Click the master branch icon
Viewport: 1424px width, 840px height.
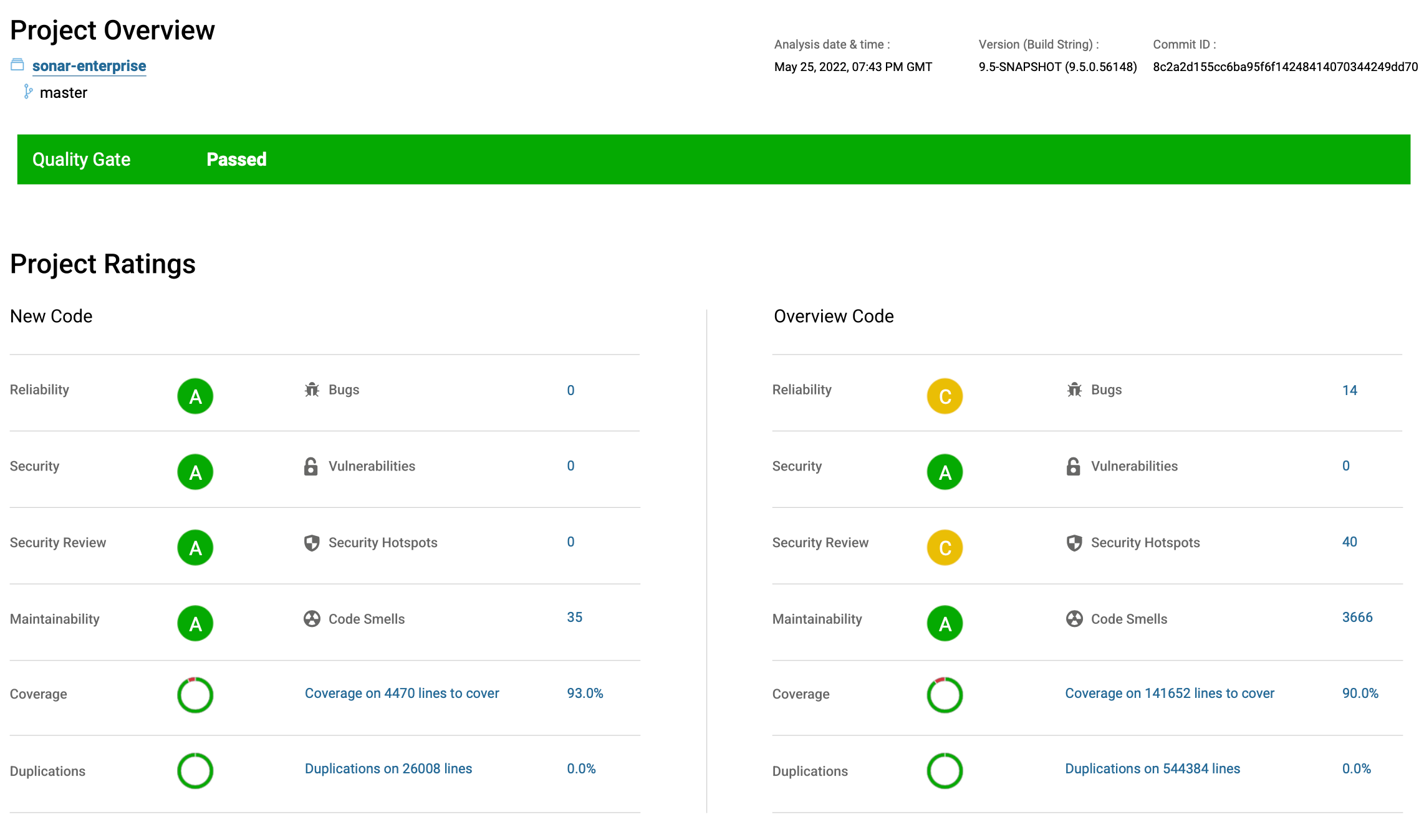pos(27,92)
